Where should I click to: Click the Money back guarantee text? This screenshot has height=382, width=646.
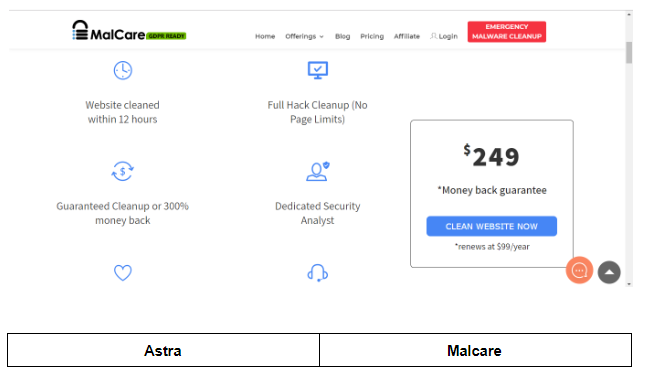tap(492, 190)
